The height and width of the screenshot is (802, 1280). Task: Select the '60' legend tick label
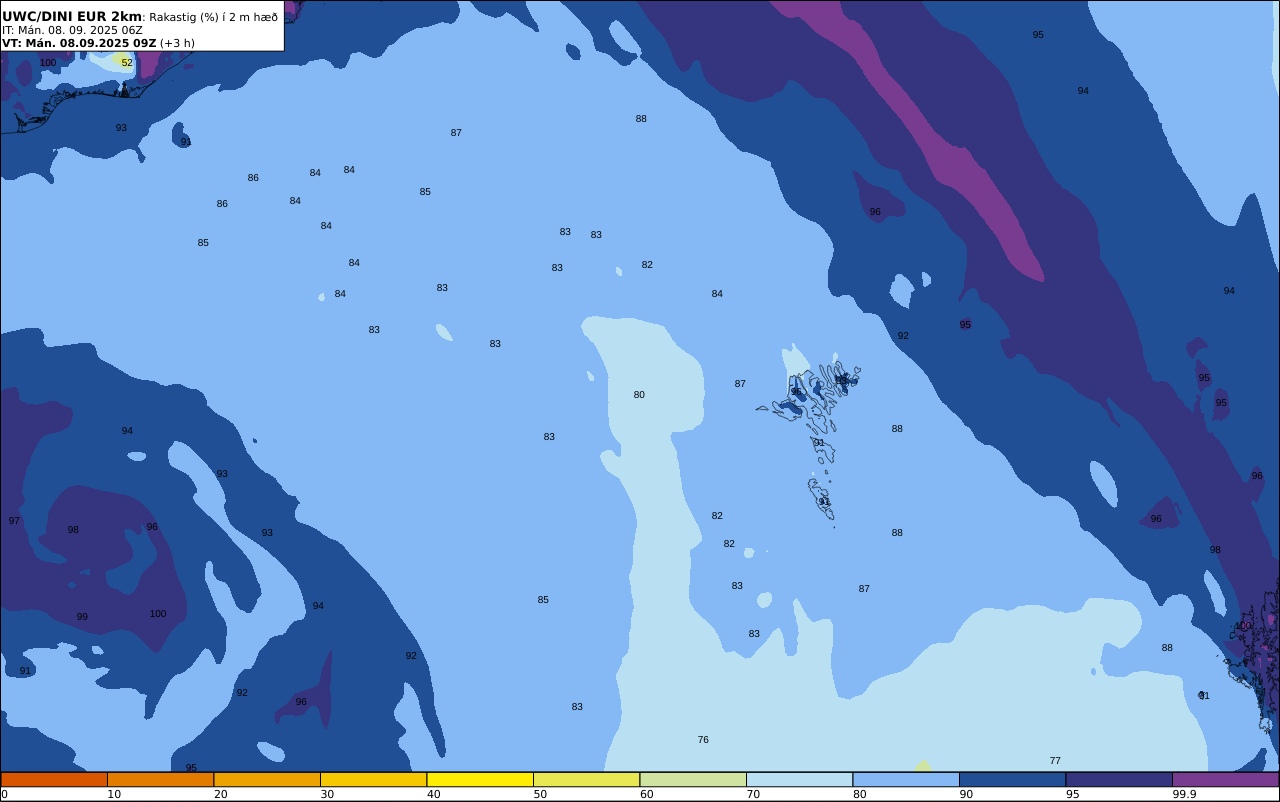tap(647, 794)
